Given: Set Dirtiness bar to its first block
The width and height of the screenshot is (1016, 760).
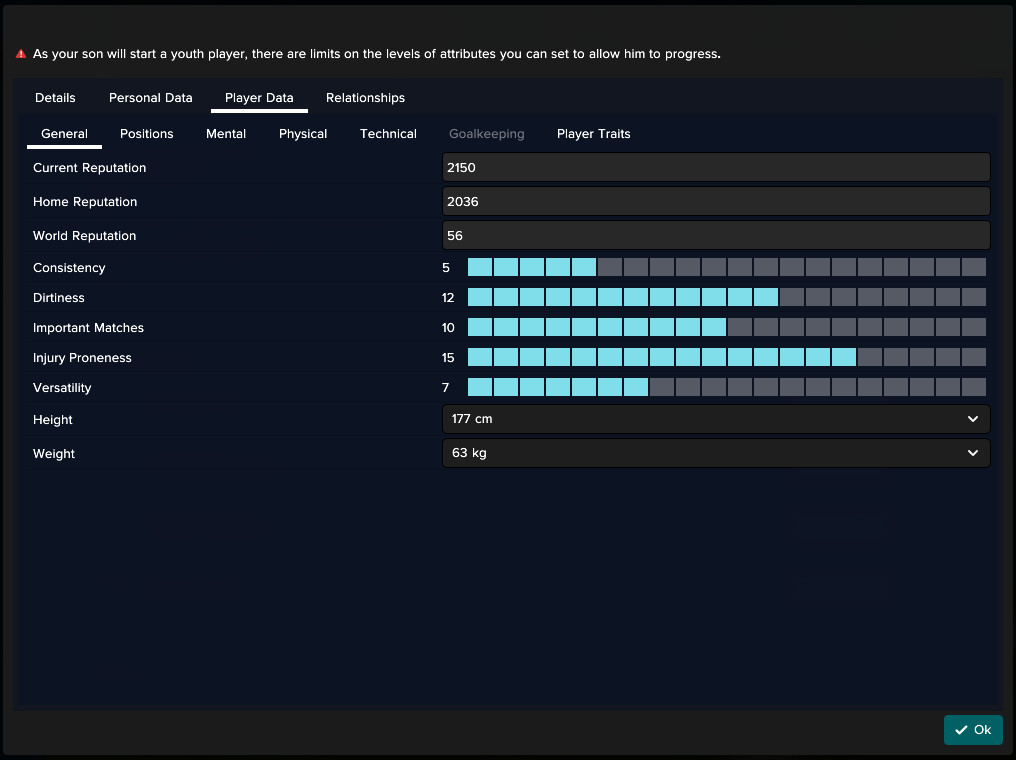Looking at the screenshot, I should click(x=480, y=297).
